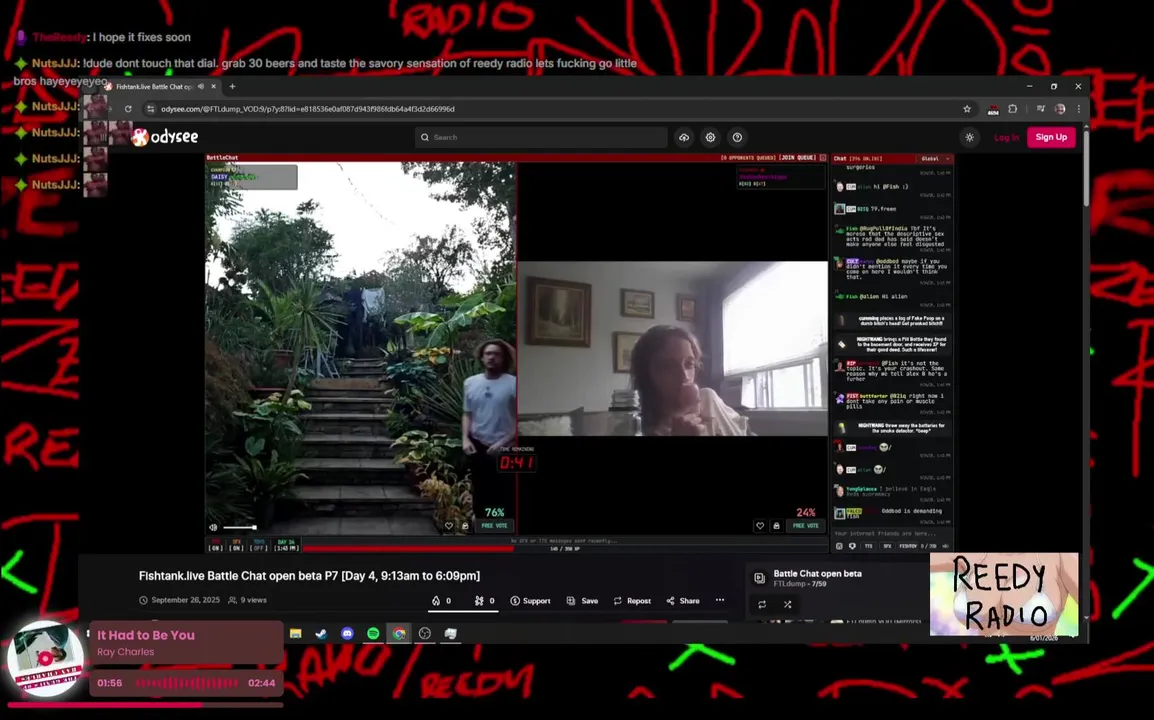The width and height of the screenshot is (1154, 720).
Task: Open Discord from the taskbar
Action: click(347, 633)
